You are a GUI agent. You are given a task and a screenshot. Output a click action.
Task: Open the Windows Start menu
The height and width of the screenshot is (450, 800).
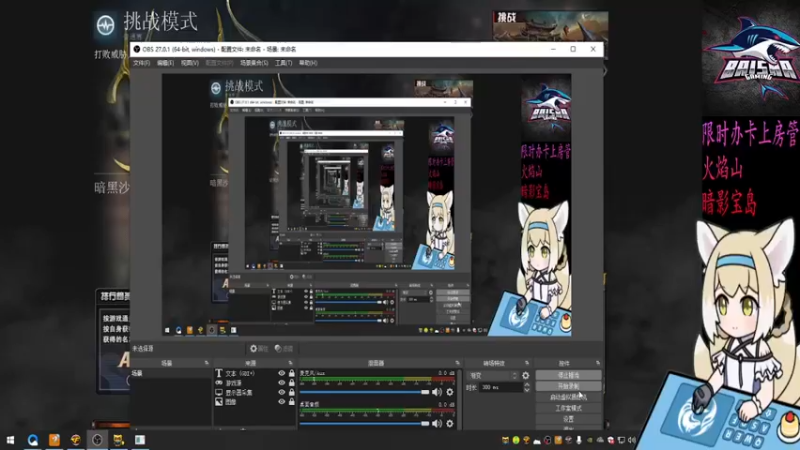[x=10, y=440]
